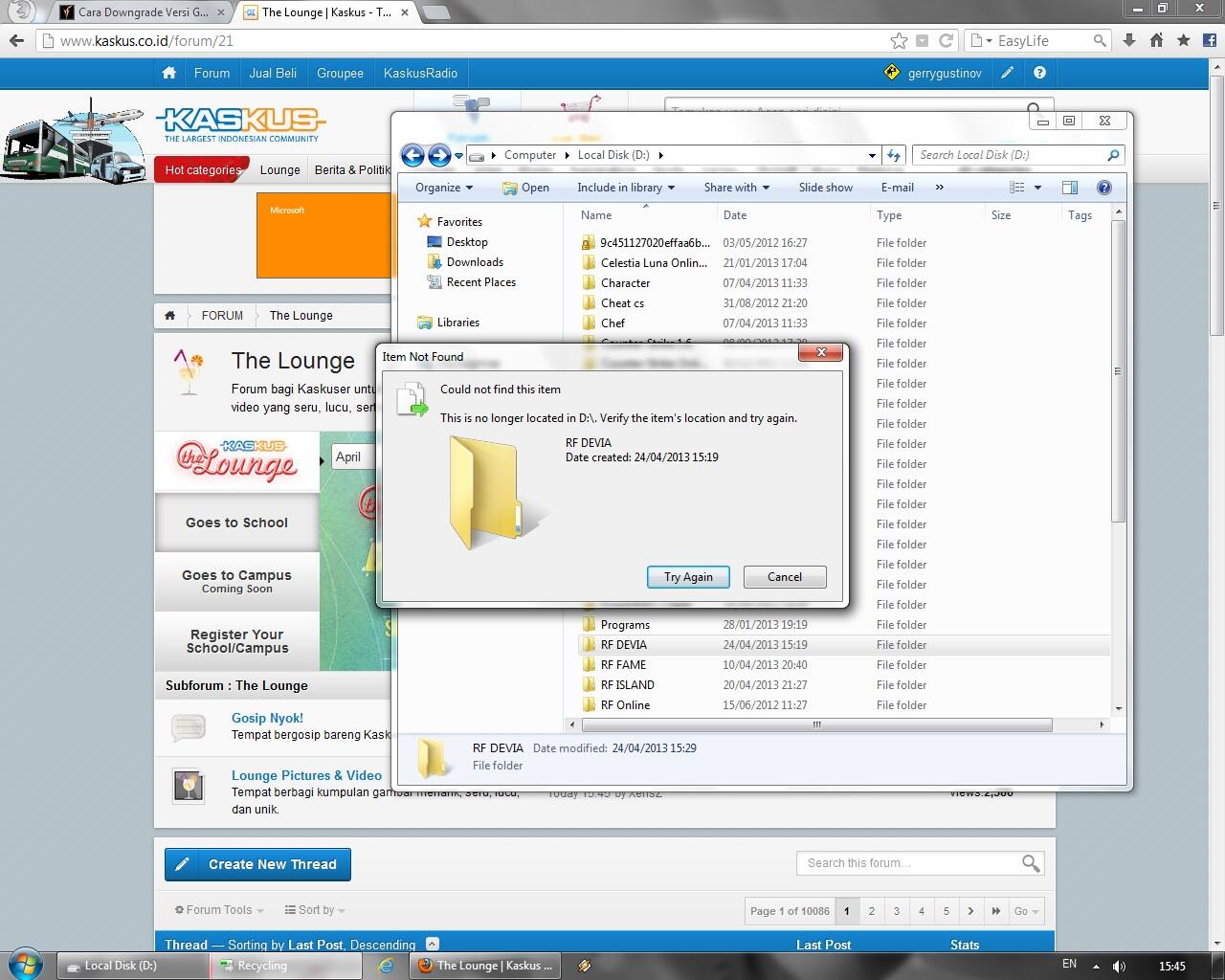This screenshot has width=1225, height=980.
Task: Go to forum page 2
Action: pyautogui.click(x=872, y=911)
